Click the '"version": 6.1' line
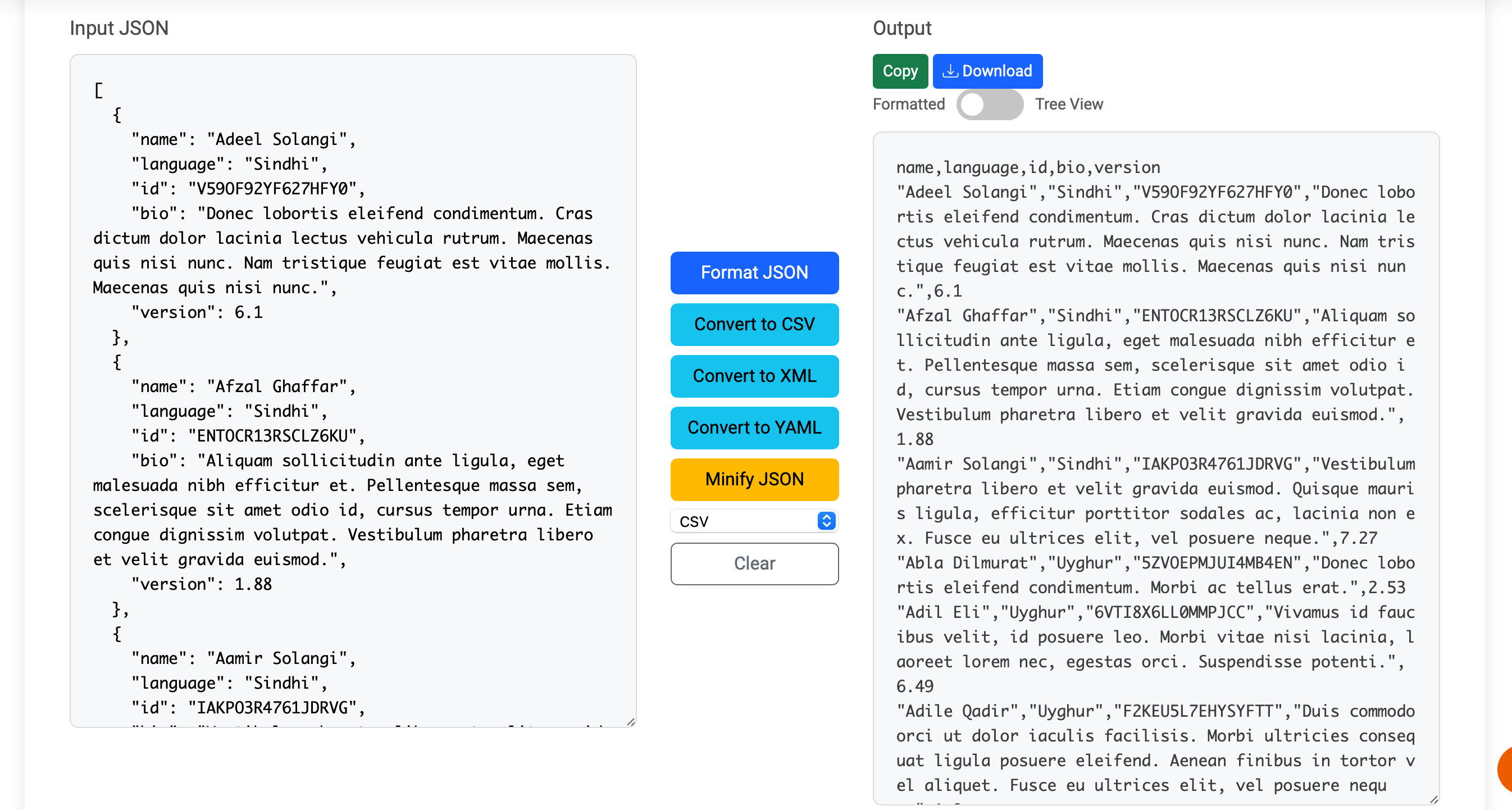1512x810 pixels. click(197, 313)
